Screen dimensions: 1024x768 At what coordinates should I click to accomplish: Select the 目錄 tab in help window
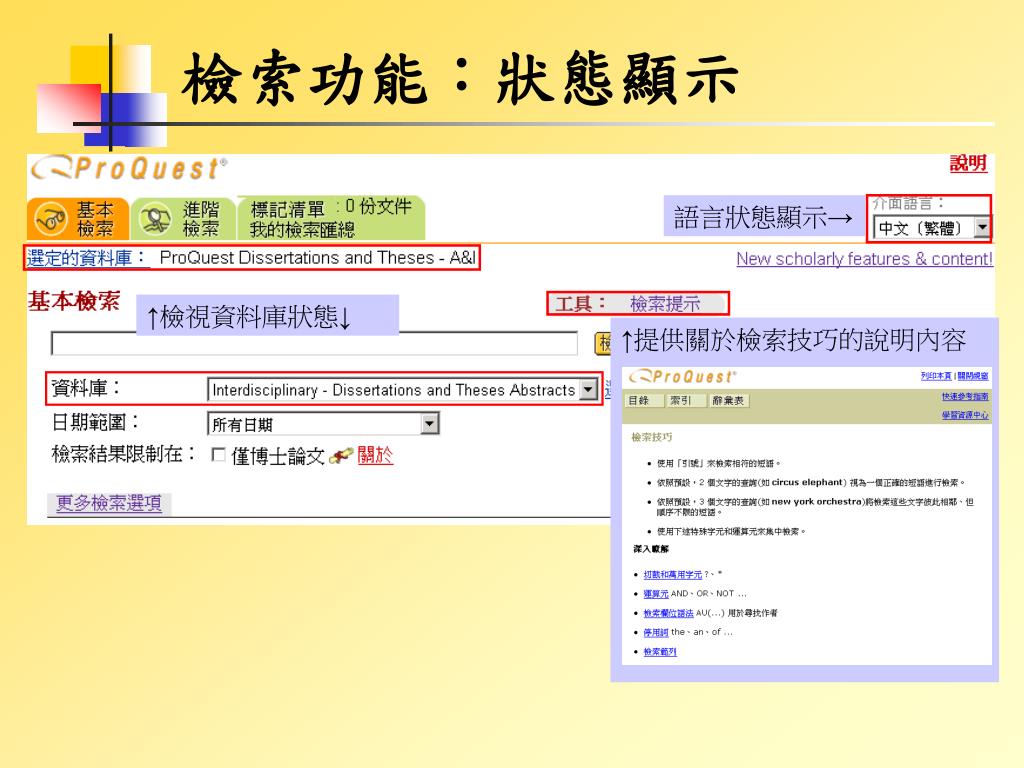(643, 400)
